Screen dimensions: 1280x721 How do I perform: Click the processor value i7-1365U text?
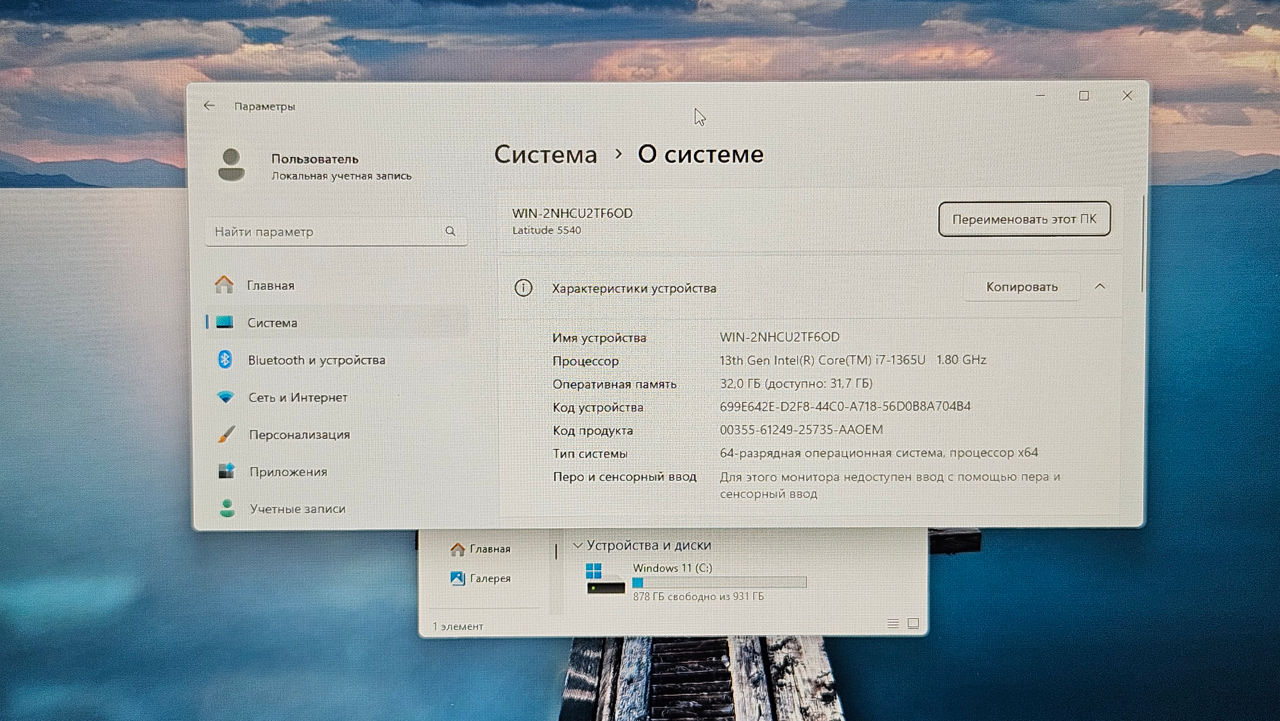853,360
